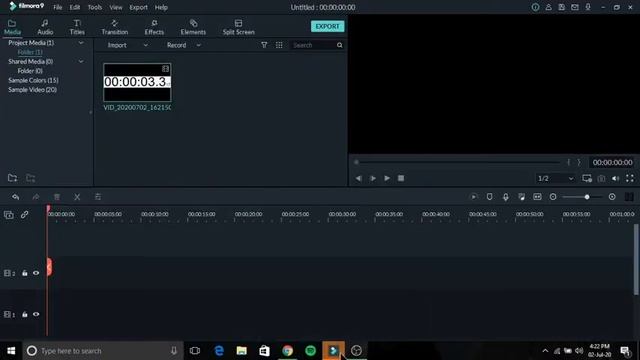
Task: Click the fullscreen preview icon
Action: pos(630,178)
